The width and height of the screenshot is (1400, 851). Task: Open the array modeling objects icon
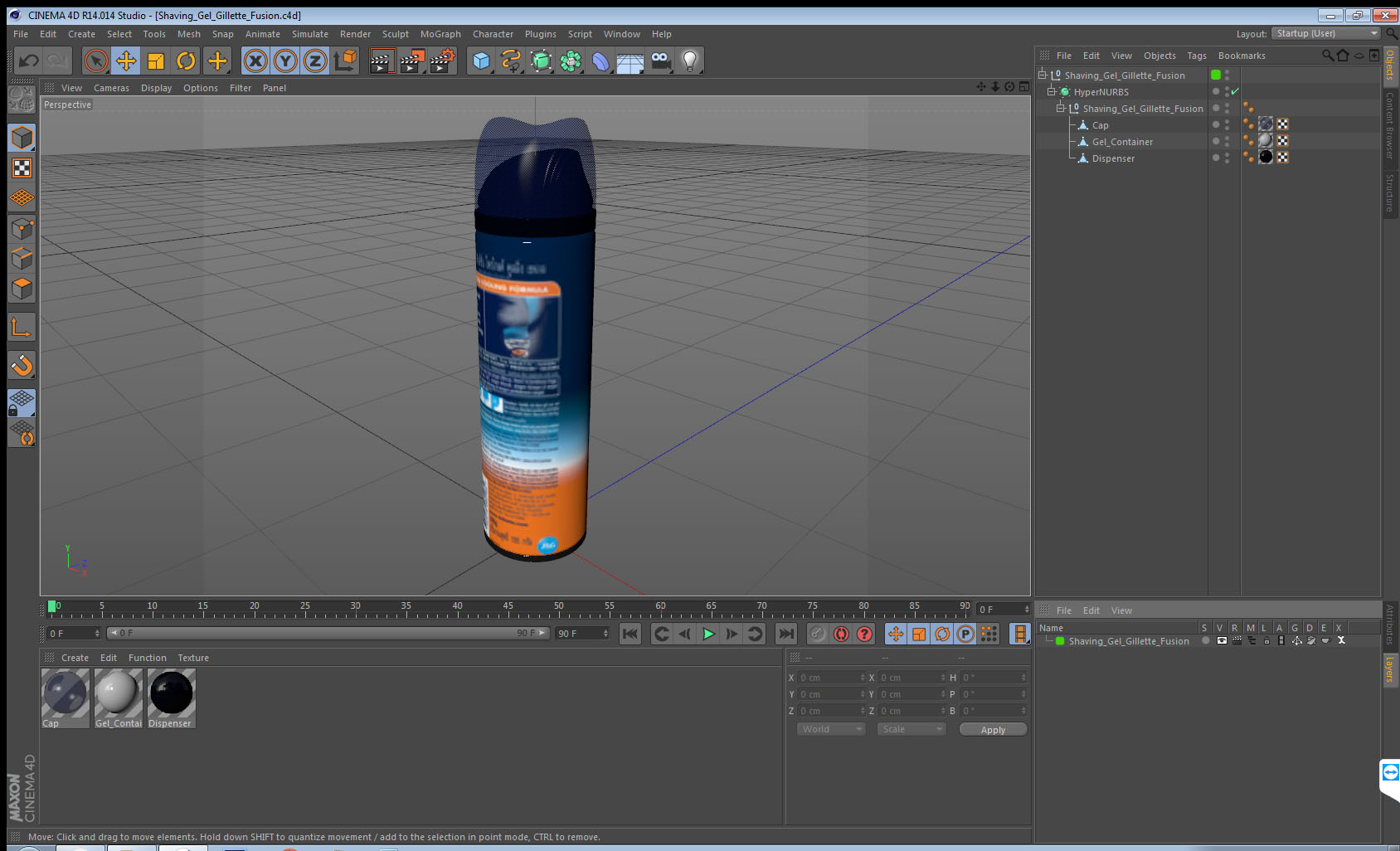[x=571, y=61]
